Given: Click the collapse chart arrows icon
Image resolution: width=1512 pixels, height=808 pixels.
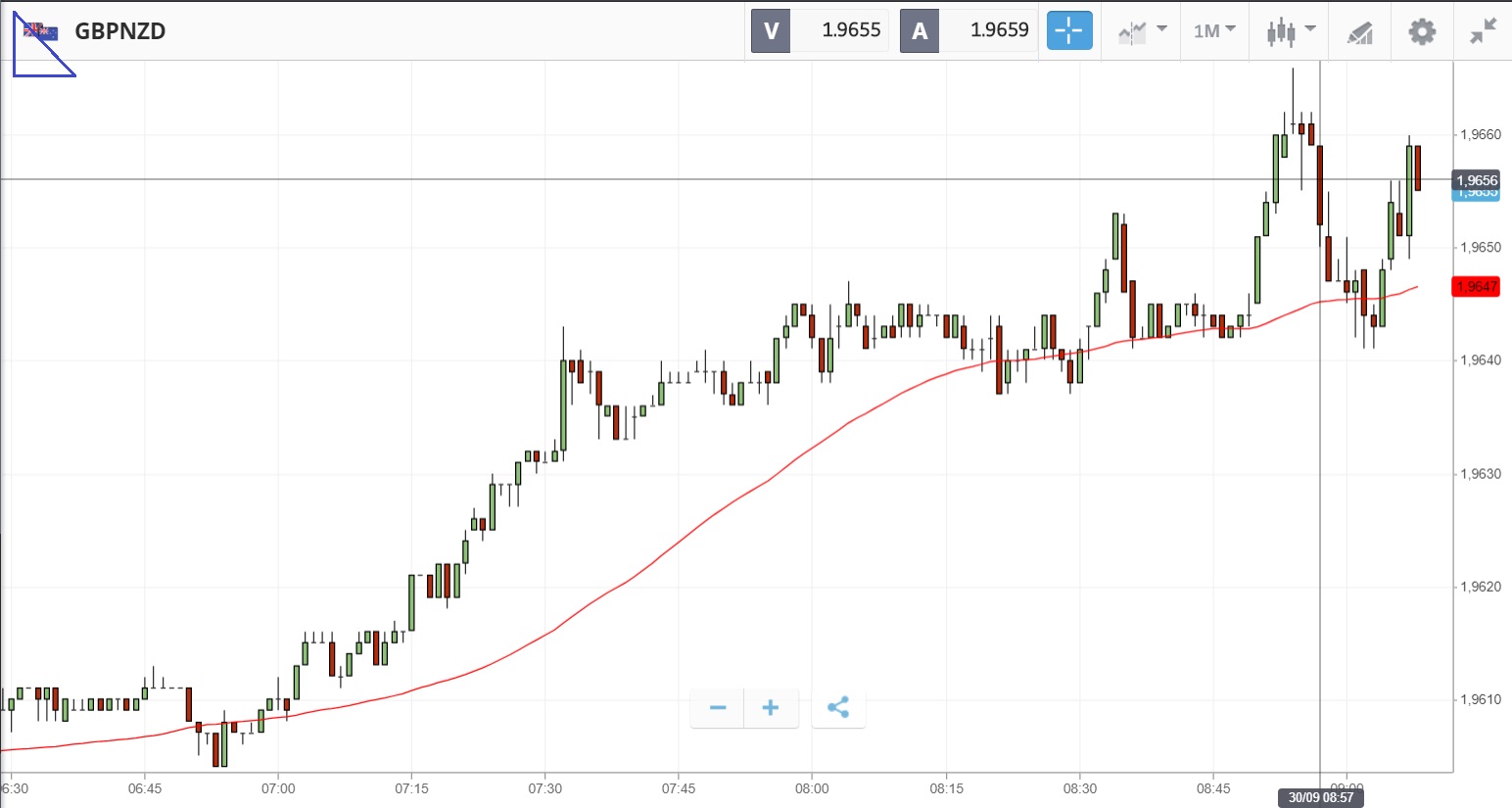Looking at the screenshot, I should click(x=1483, y=31).
